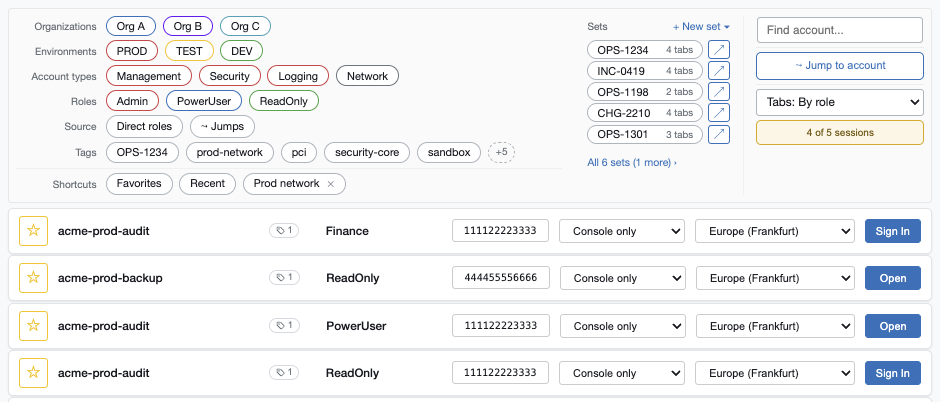This screenshot has height=402, width=940.
Task: Toggle the PROD environment filter
Action: coord(132,52)
